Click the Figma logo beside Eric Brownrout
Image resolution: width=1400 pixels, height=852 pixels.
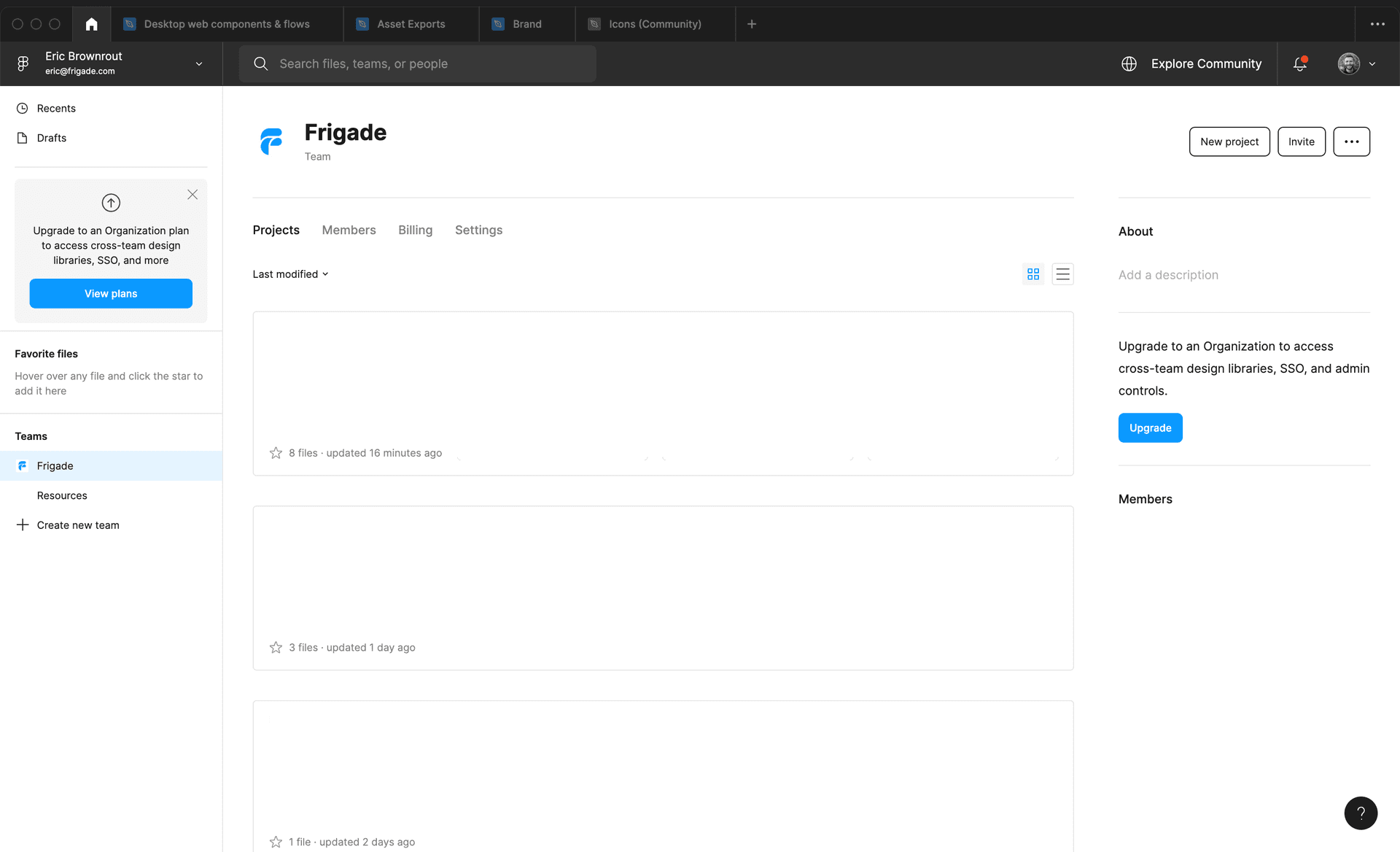coord(23,63)
